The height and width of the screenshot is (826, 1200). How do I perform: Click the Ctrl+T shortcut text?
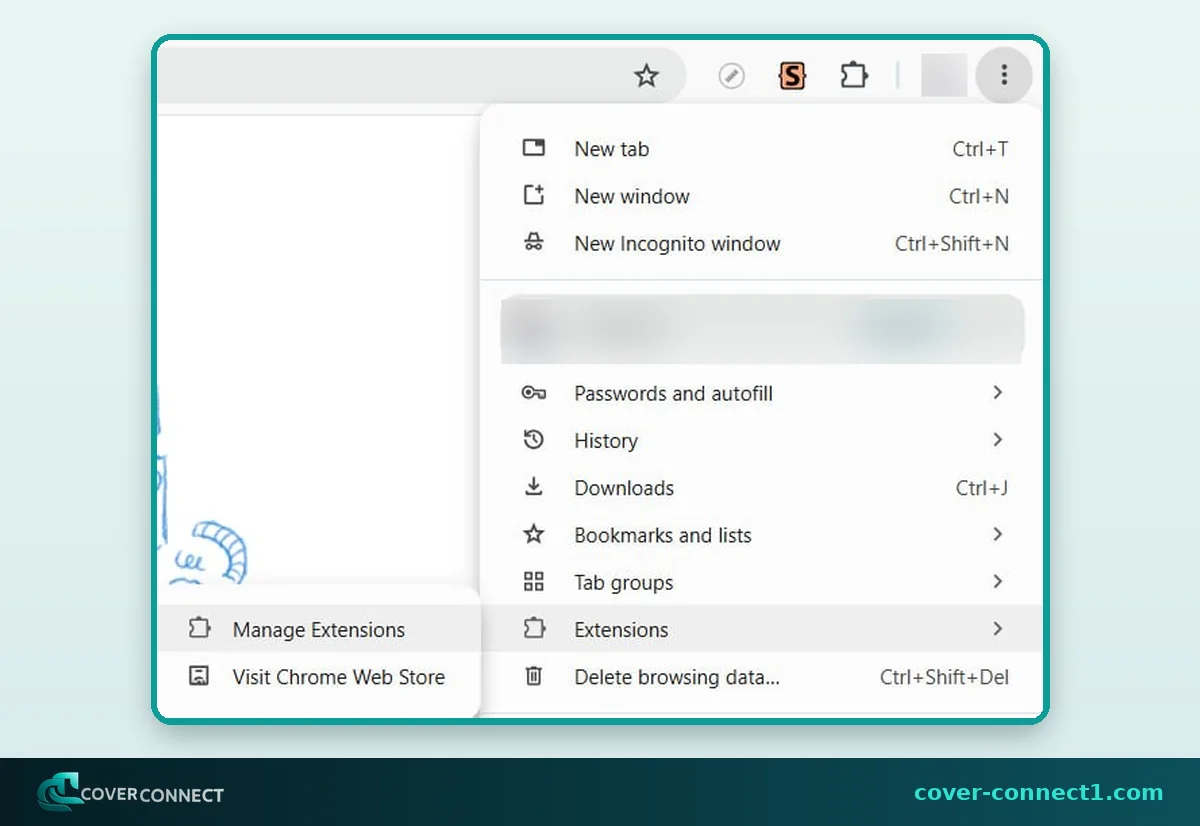click(980, 149)
